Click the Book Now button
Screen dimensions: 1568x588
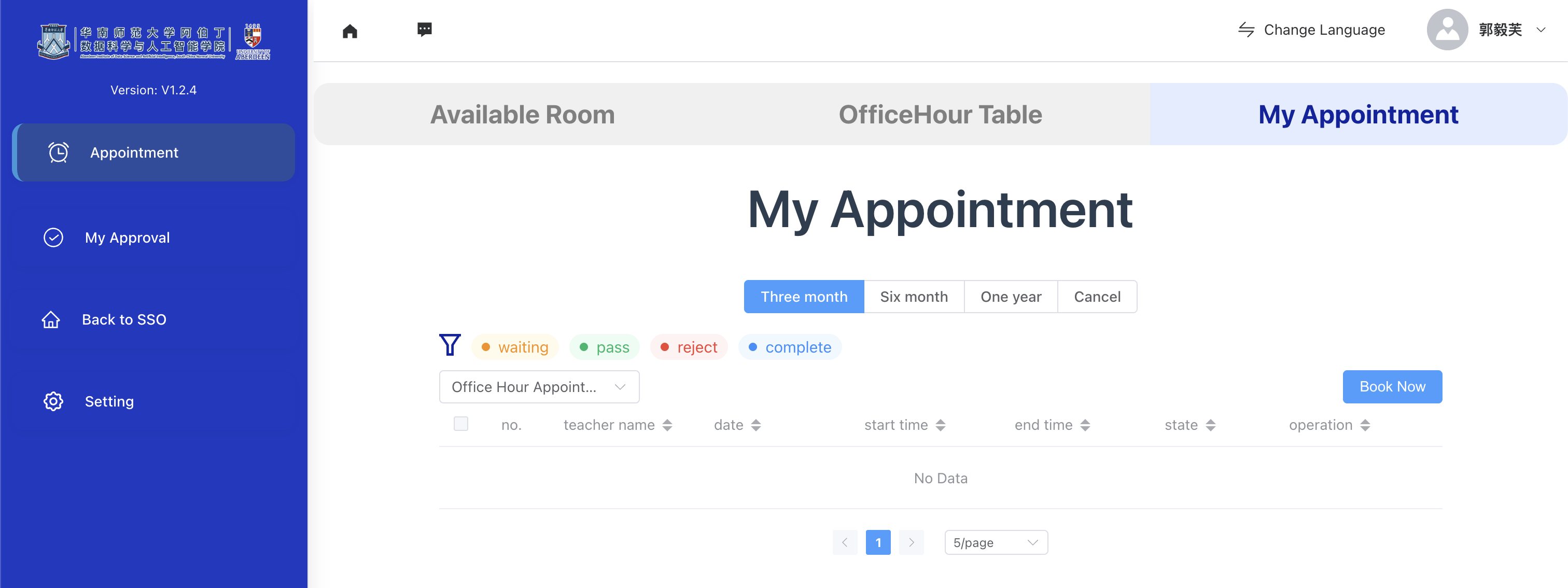tap(1392, 386)
